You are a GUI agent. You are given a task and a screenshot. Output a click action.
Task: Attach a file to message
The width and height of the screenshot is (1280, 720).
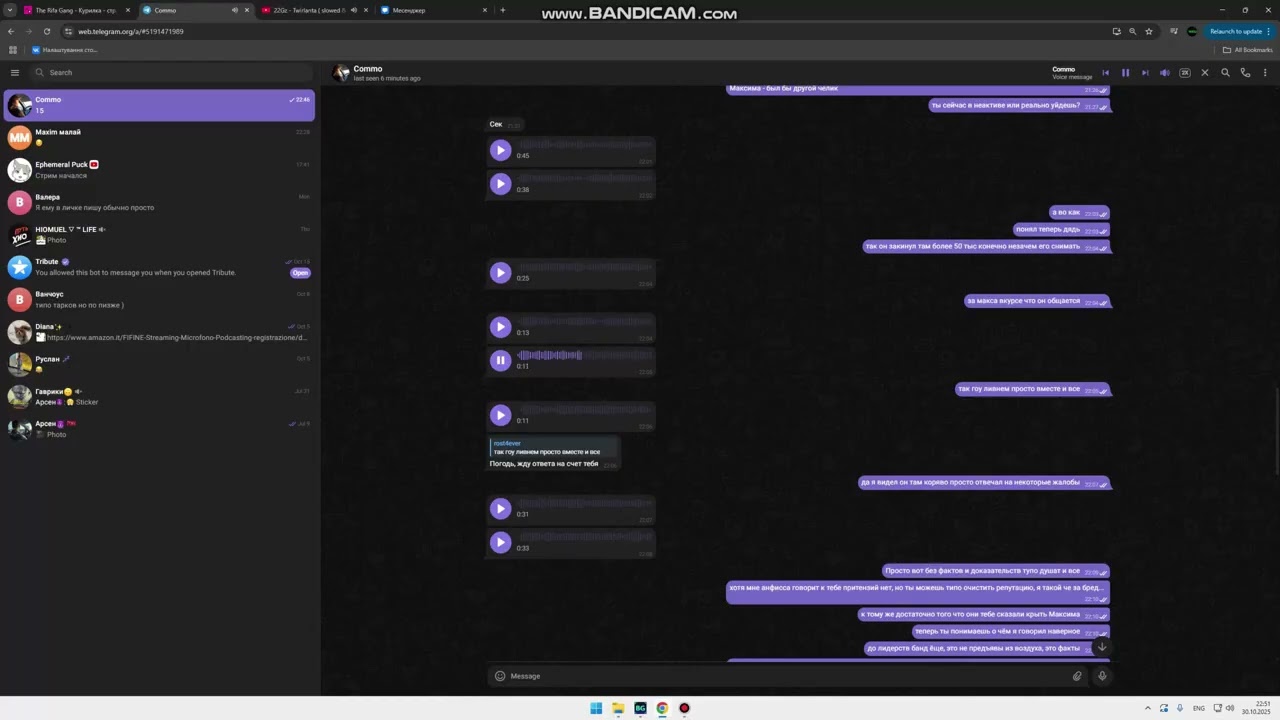click(x=1077, y=676)
